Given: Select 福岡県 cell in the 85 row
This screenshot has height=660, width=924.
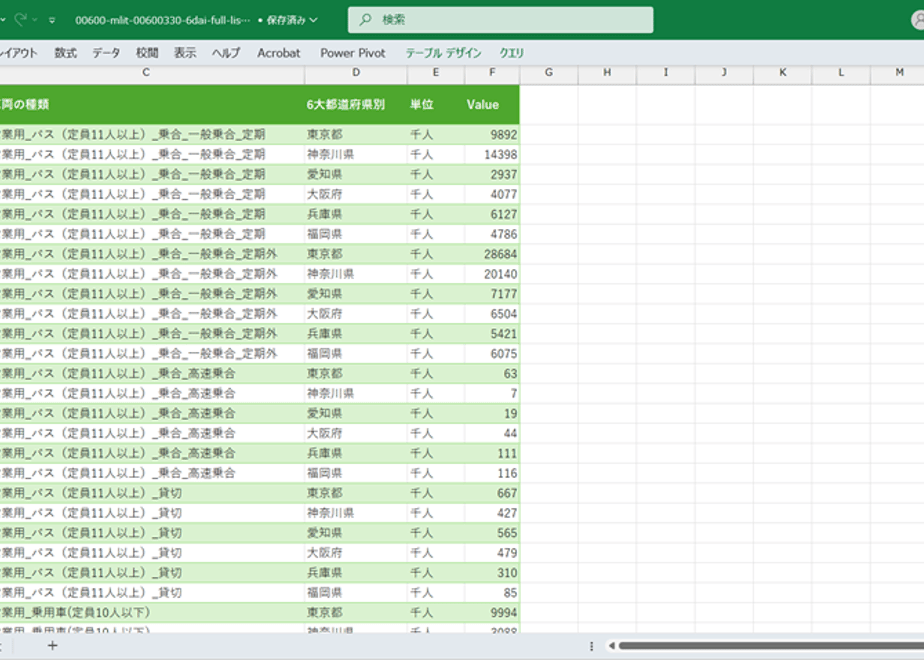Looking at the screenshot, I should (355, 593).
